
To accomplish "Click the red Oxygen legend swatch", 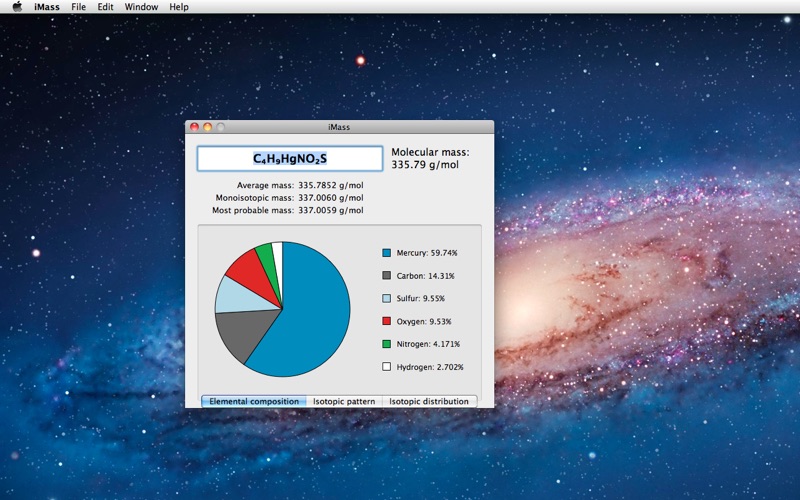I will click(x=386, y=322).
